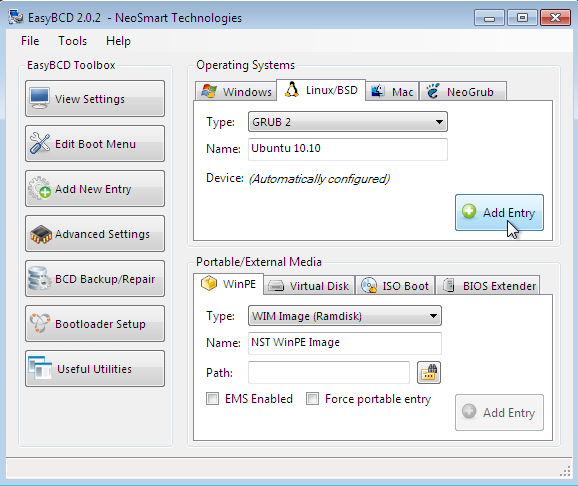Click Add Entry for Ubuntu 10.10
578x486 pixels.
[x=499, y=212]
